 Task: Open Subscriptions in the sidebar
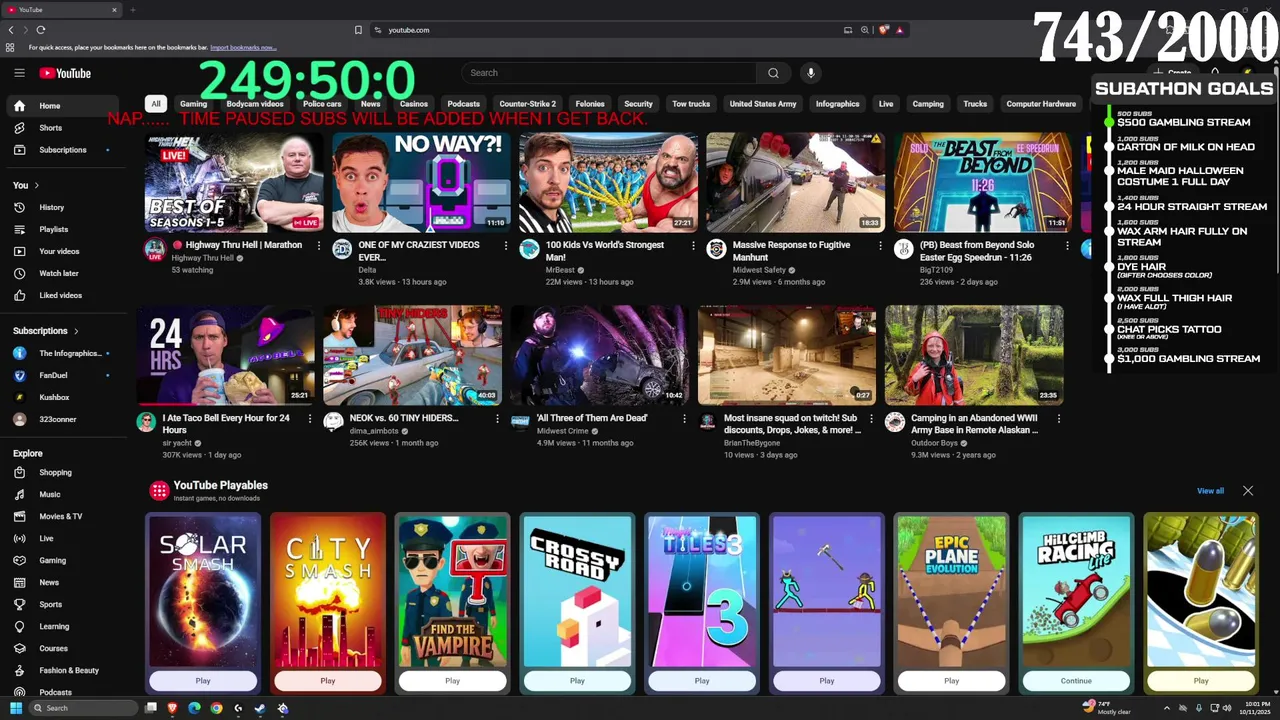tap(63, 150)
